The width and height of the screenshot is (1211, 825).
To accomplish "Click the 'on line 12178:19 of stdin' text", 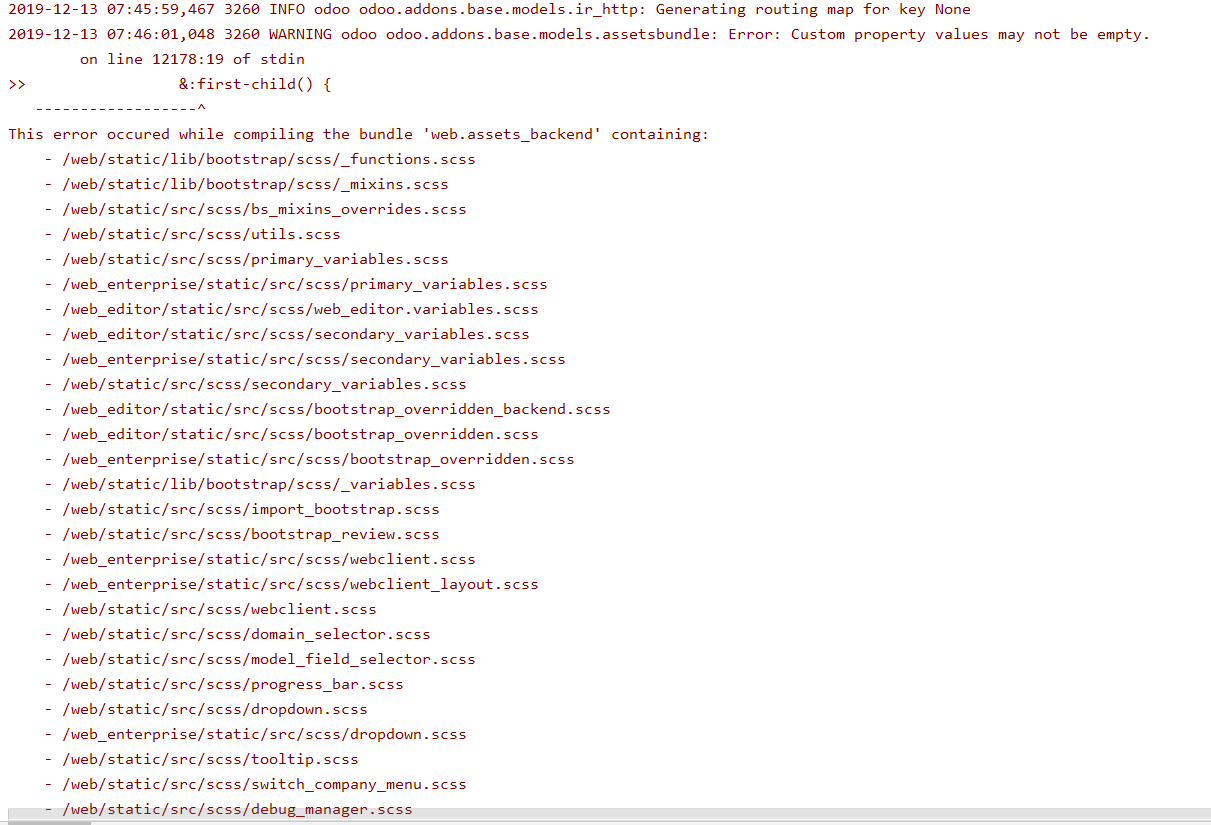I will [x=192, y=59].
